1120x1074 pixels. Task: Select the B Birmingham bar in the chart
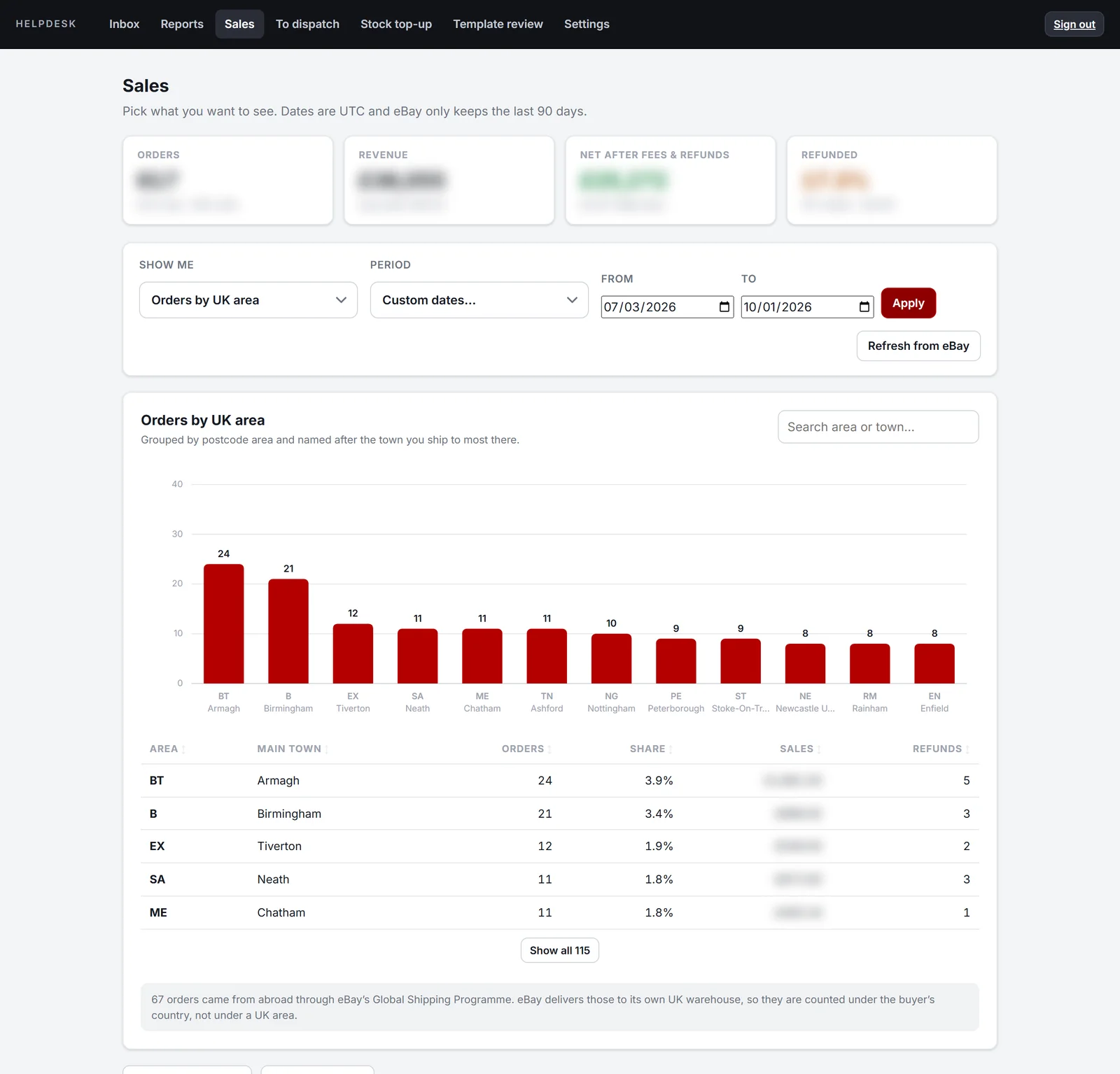pos(288,631)
